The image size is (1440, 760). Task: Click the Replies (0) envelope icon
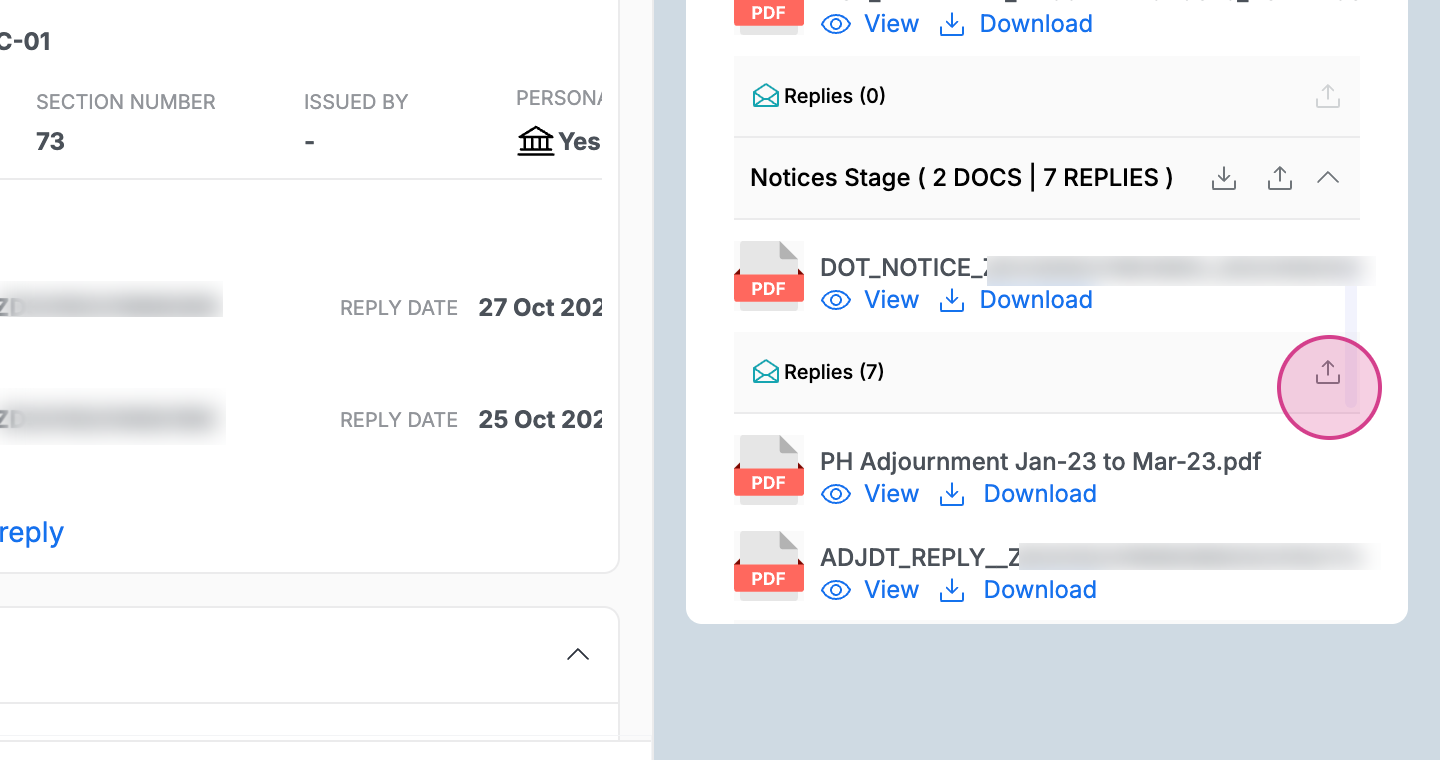click(765, 96)
